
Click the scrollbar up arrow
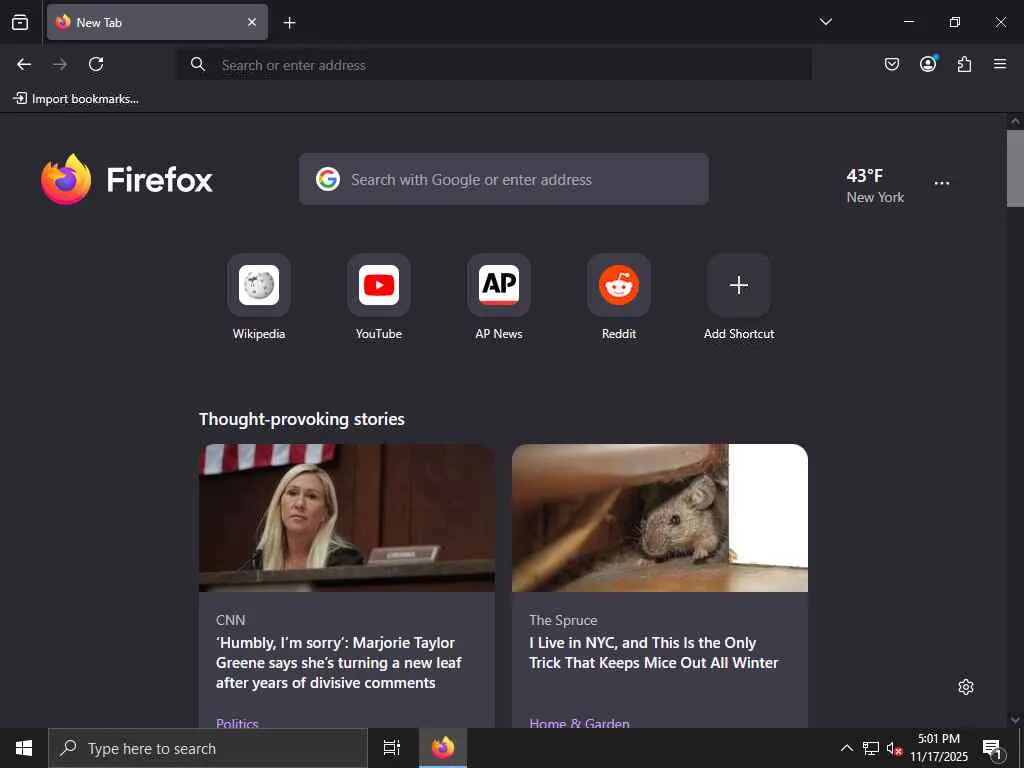click(1015, 121)
